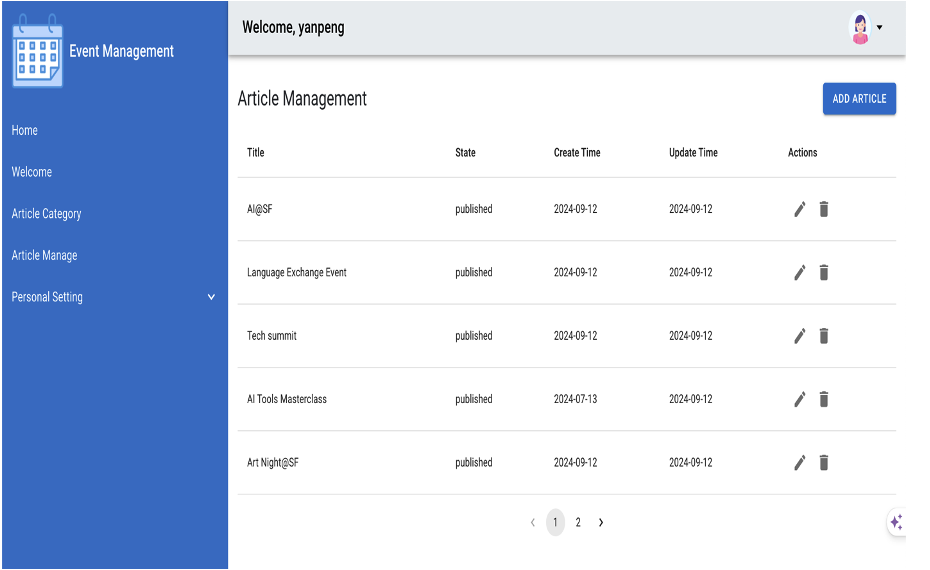The image size is (930, 570).
Task: Navigate to Home in sidebar
Action: [25, 131]
